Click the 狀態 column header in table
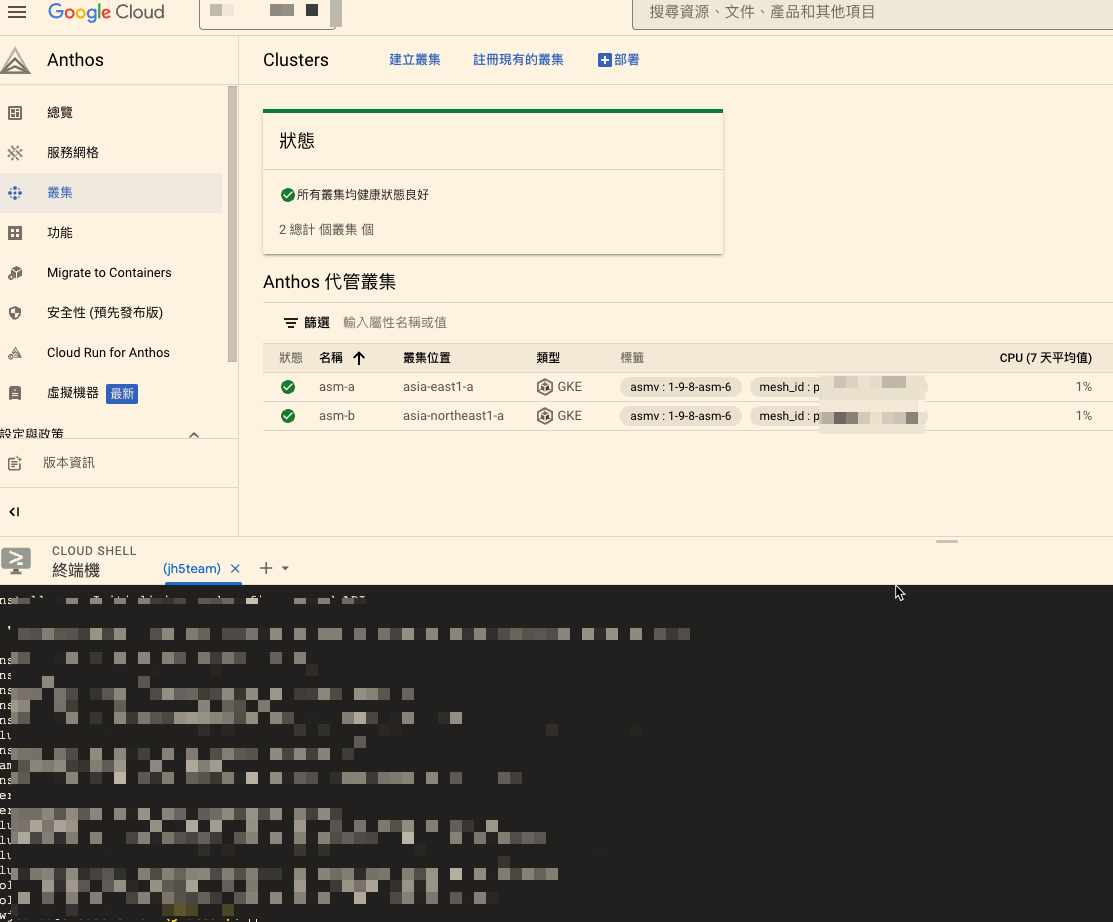 pos(291,358)
